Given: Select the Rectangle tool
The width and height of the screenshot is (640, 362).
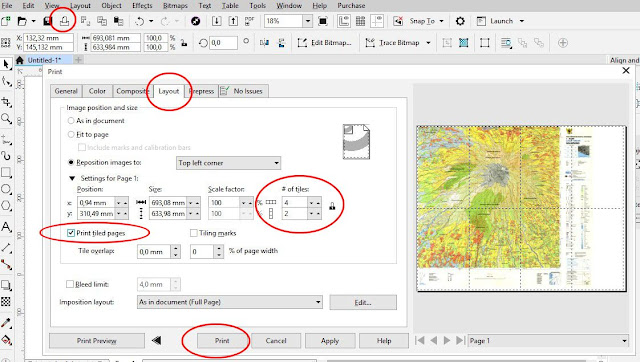Looking at the screenshot, I should pos(6,172).
